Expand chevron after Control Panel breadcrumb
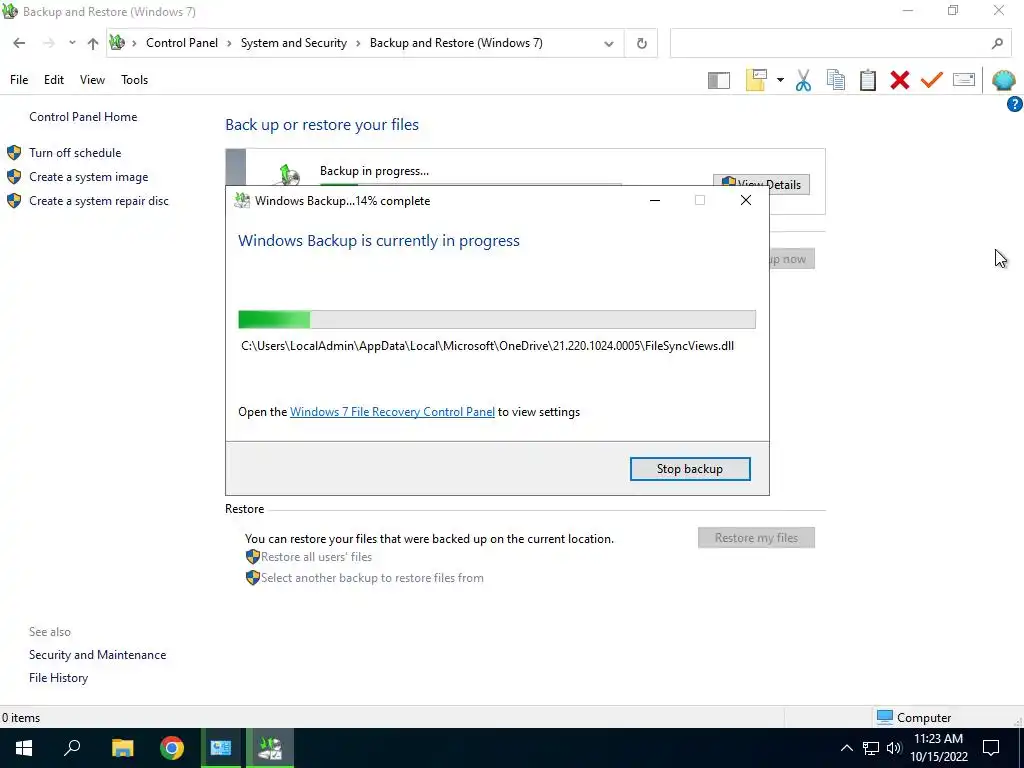Viewport: 1024px width, 768px height. [x=229, y=43]
